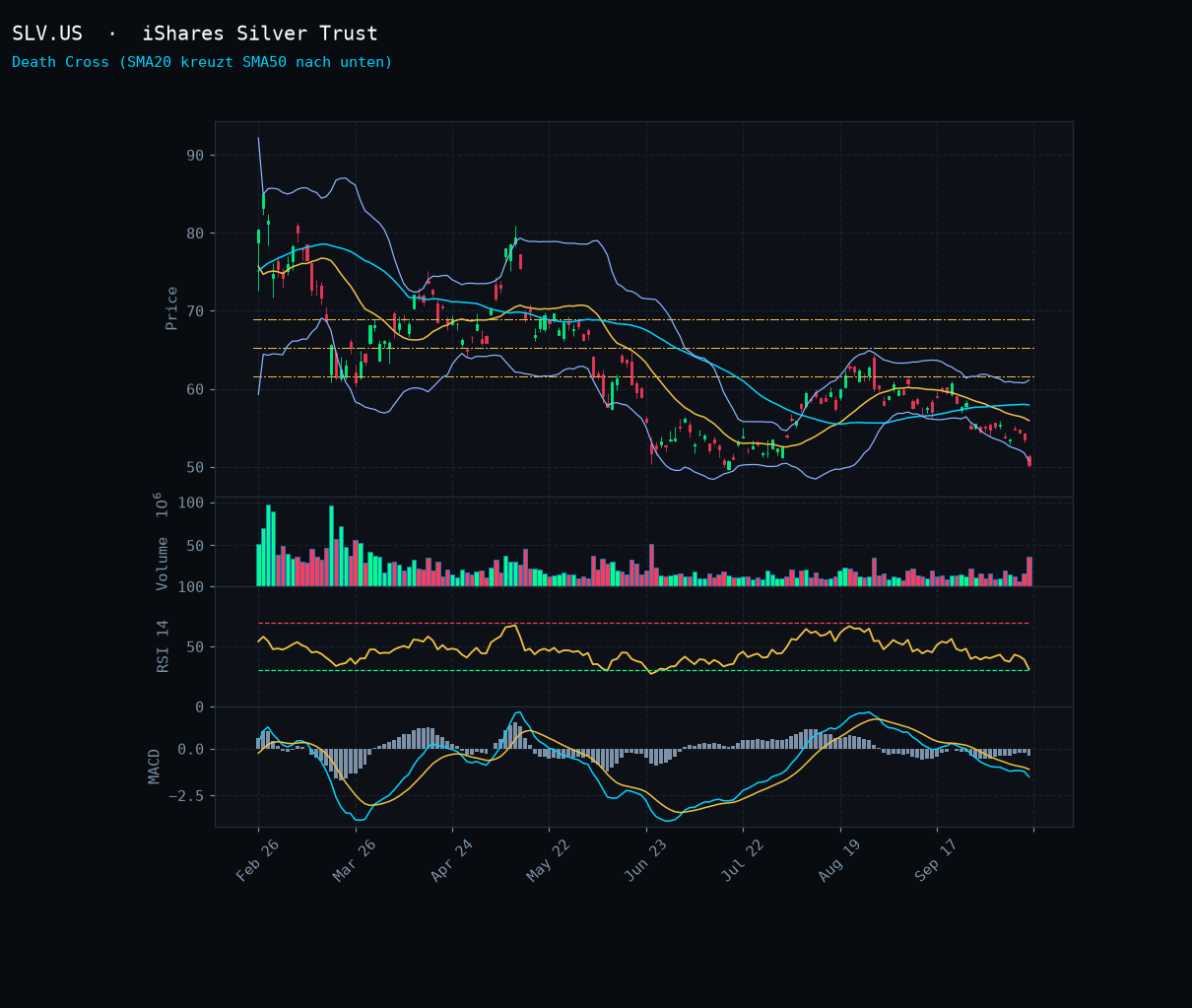
Task: Click the red RSI overbought dashed line
Action: 643,624
